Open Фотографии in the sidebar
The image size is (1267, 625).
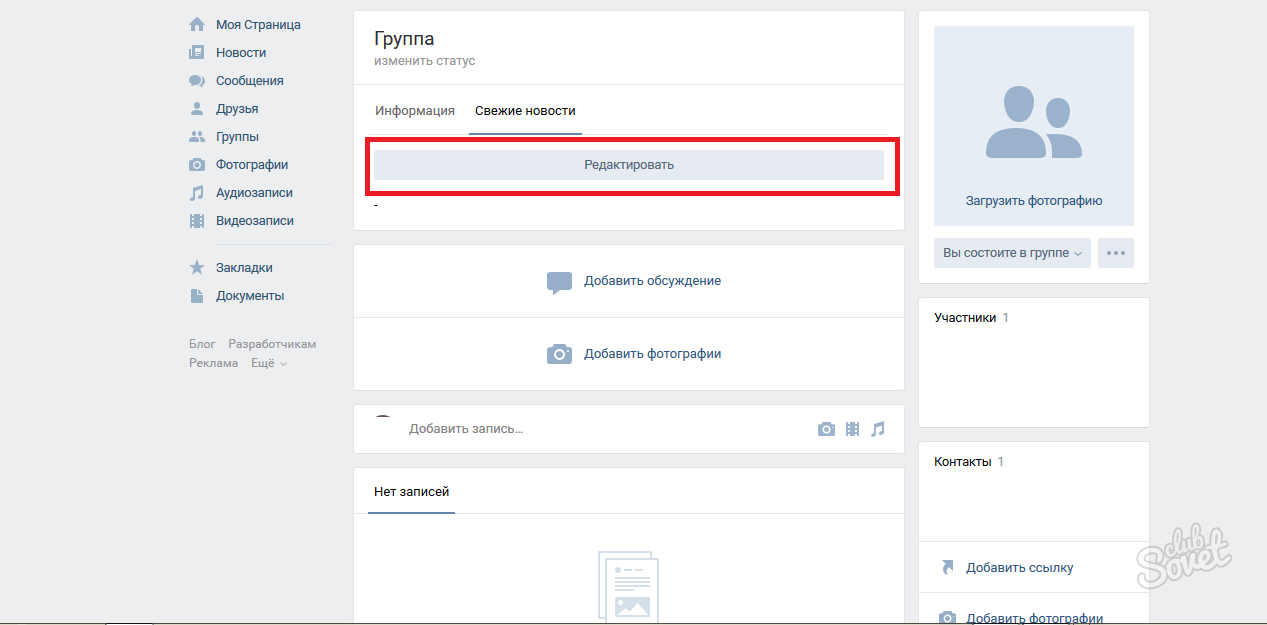click(252, 165)
